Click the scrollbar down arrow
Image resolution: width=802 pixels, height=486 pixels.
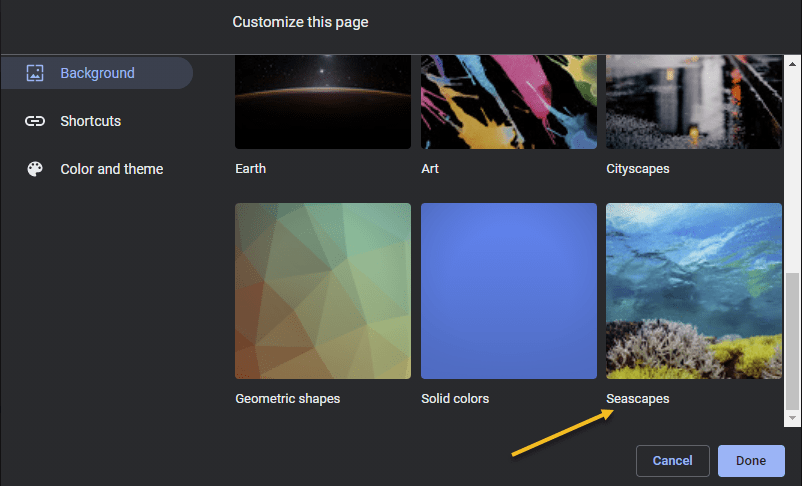[x=793, y=417]
